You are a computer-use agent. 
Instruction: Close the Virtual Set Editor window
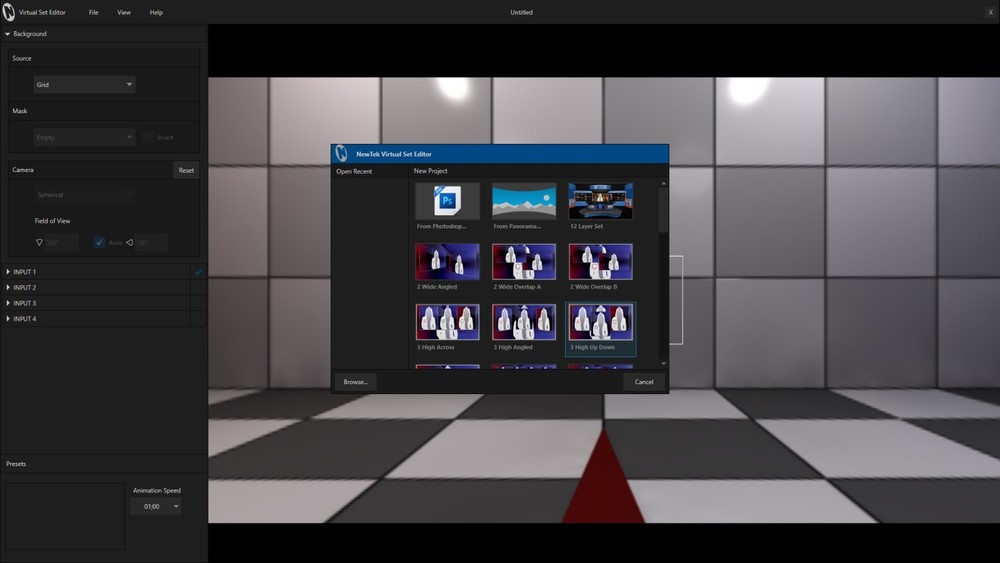point(990,12)
